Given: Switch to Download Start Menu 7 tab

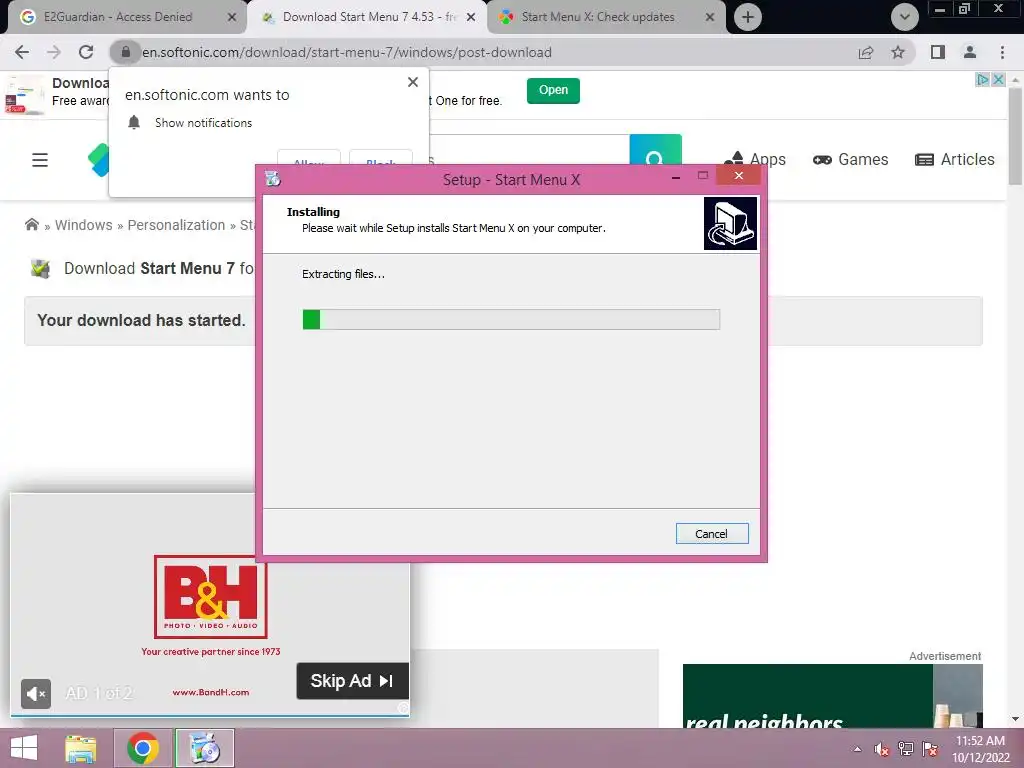Looking at the screenshot, I should [369, 17].
